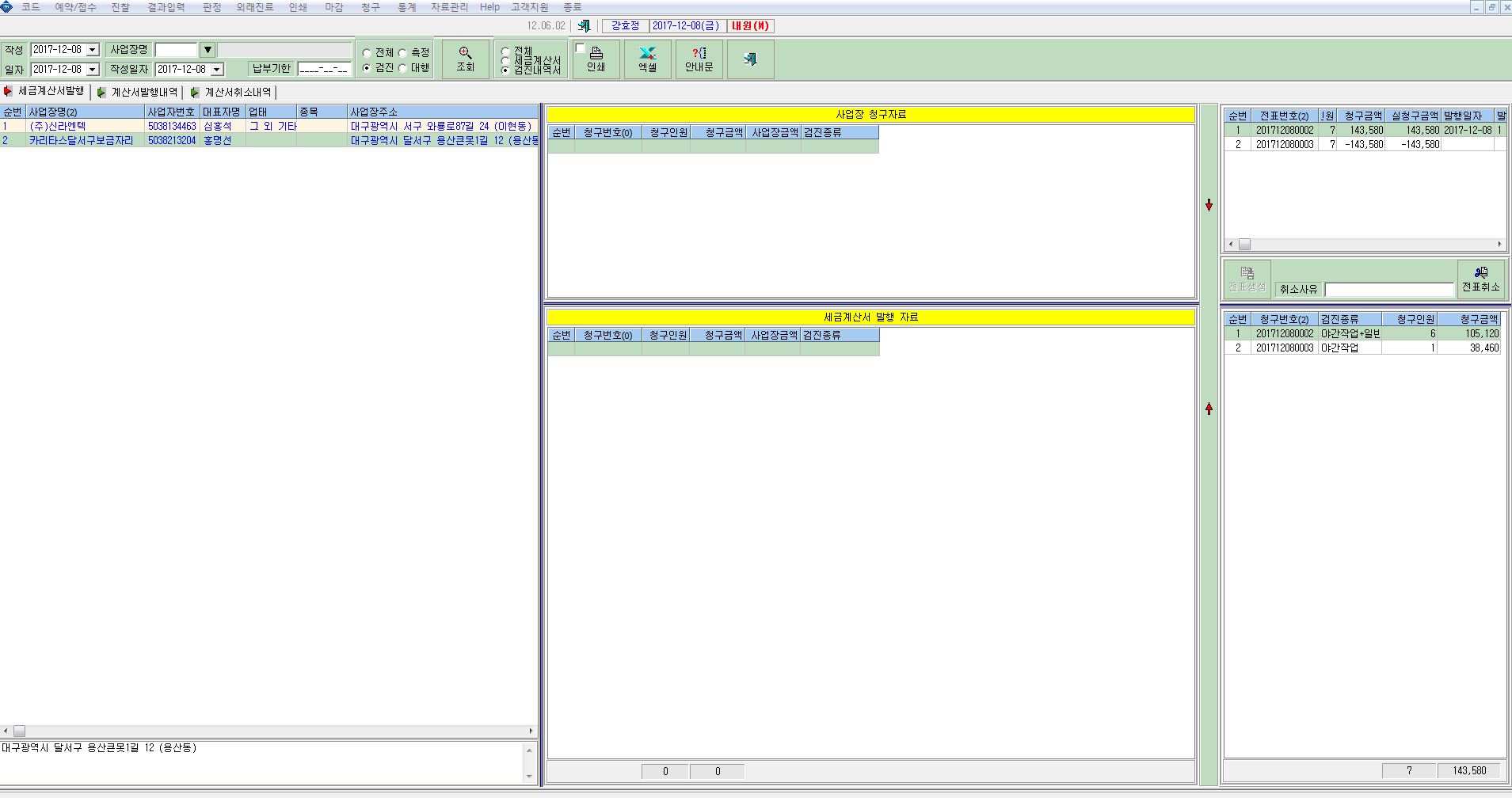The image size is (1512, 798).
Task: Click the 조회 search magnifier button
Action: tap(465, 59)
